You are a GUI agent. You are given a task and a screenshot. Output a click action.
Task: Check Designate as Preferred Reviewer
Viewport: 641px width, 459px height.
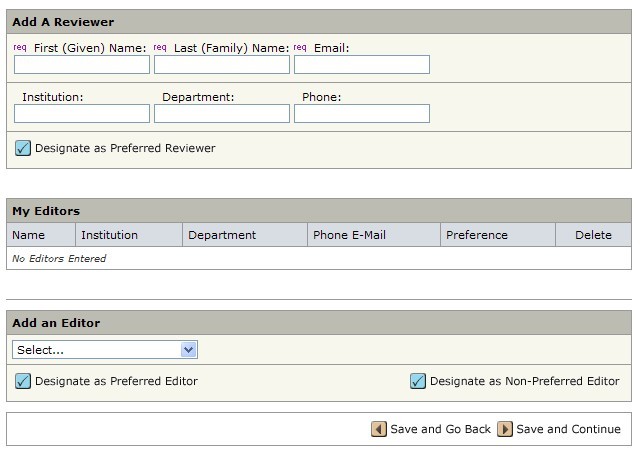pos(23,148)
